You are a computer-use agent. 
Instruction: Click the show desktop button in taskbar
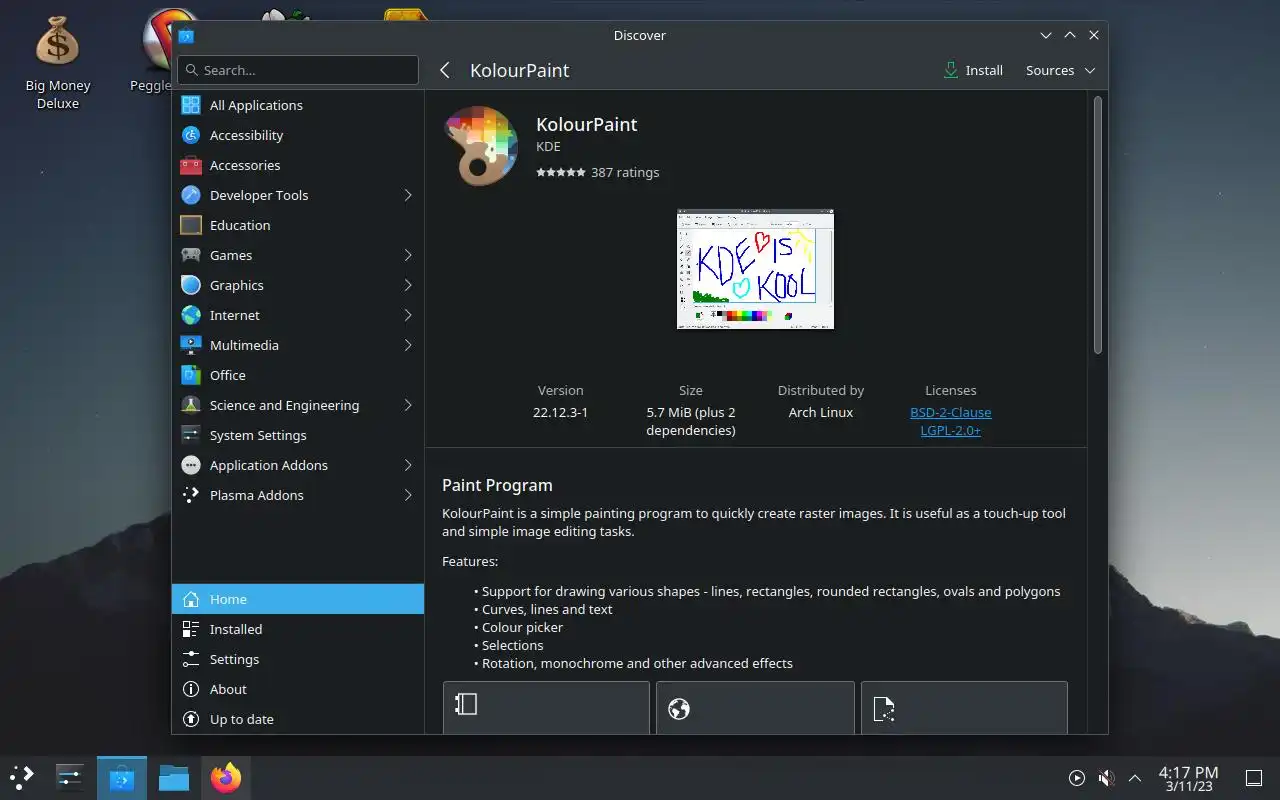pos(1253,778)
